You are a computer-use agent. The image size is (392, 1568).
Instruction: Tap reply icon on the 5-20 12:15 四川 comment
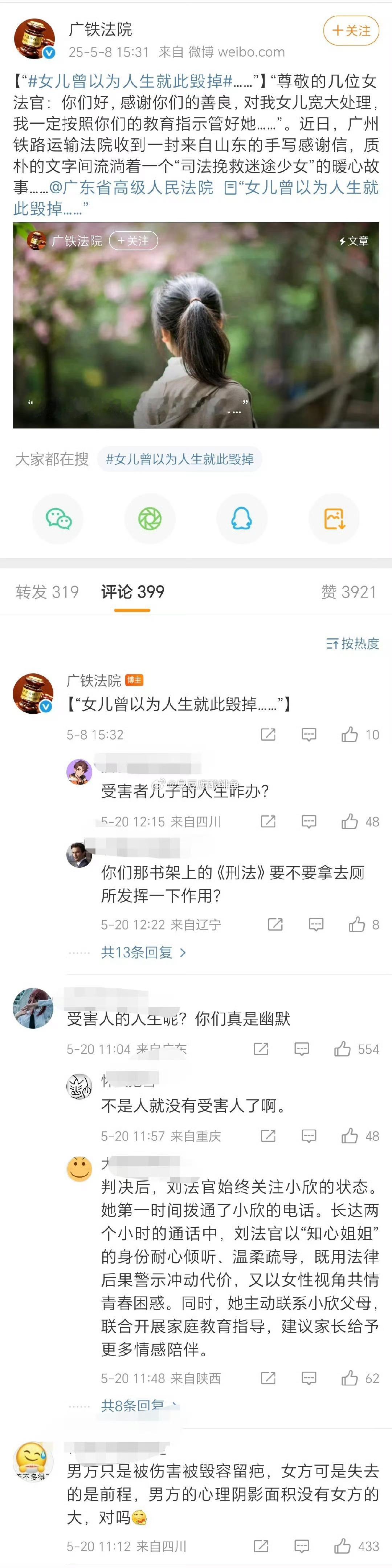(309, 822)
